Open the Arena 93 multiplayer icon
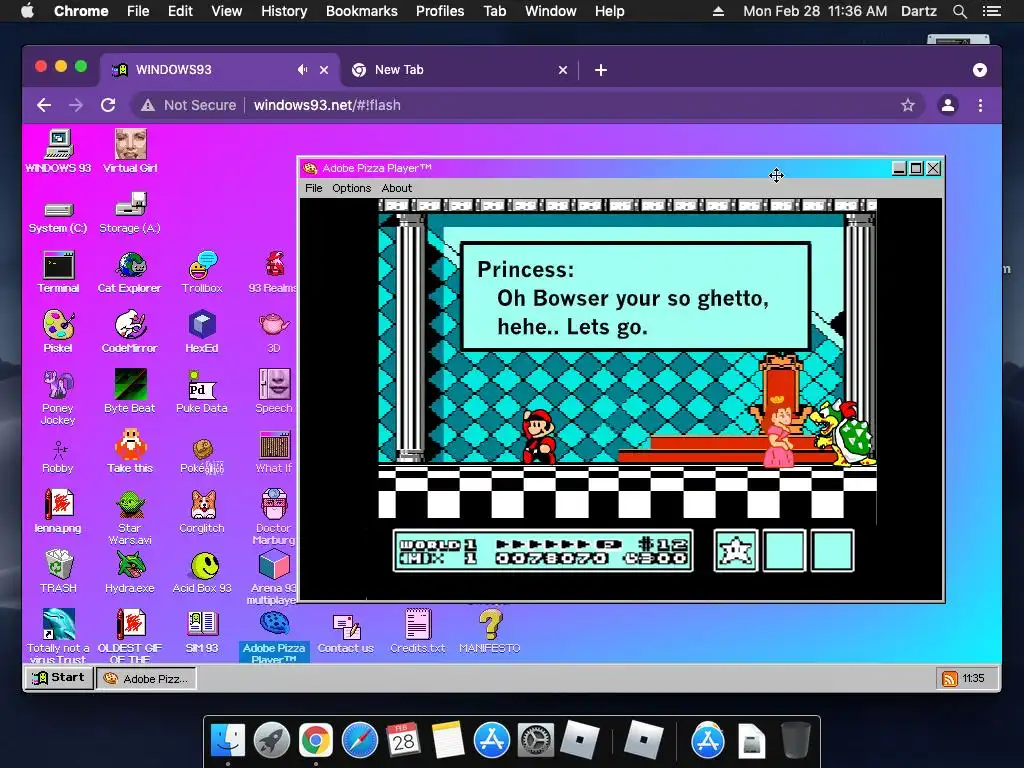The image size is (1024, 768). 274,577
